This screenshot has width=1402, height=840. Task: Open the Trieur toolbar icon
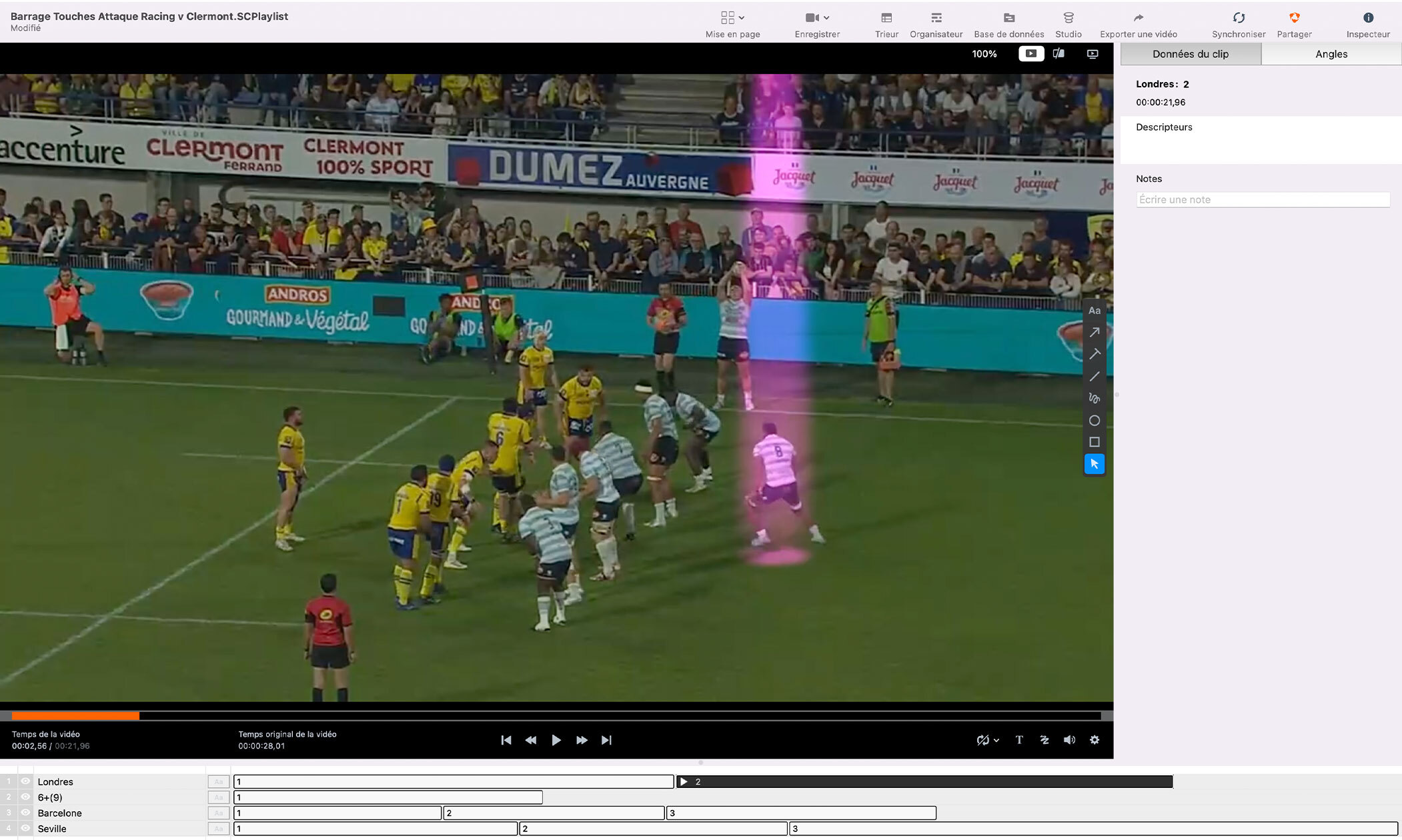click(x=886, y=18)
